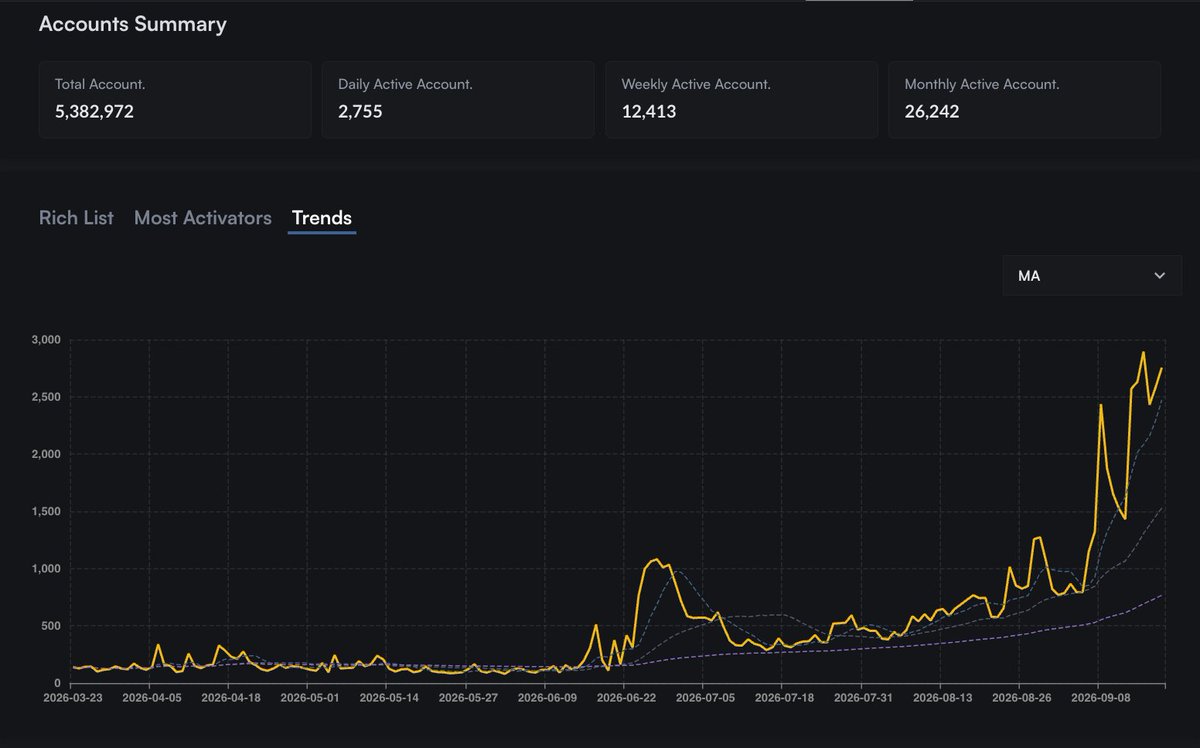Click the 2026-07-18 date label on axis

click(x=782, y=698)
